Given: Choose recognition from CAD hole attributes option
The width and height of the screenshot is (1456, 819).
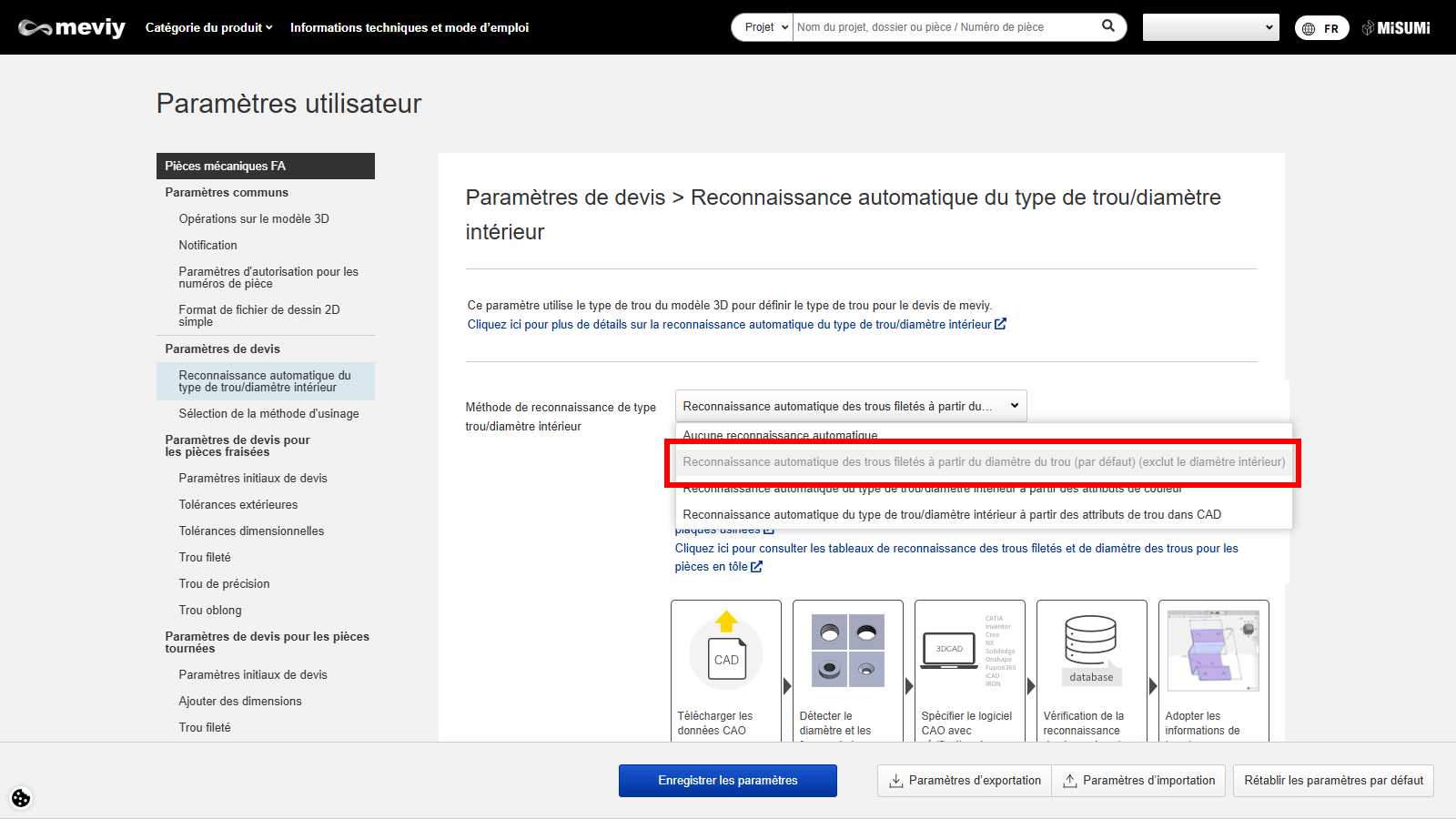Looking at the screenshot, I should pyautogui.click(x=952, y=514).
